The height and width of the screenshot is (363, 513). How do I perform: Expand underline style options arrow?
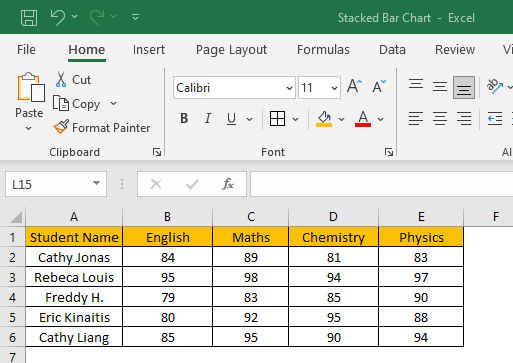[x=250, y=119]
